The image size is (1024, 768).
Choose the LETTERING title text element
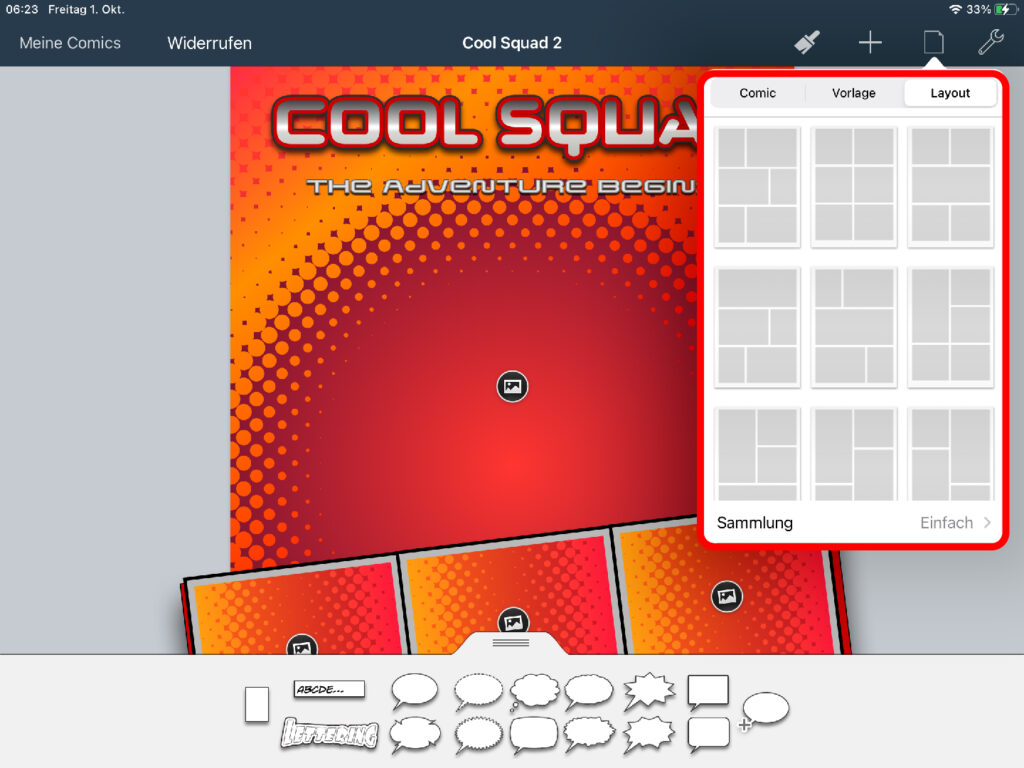pos(329,734)
